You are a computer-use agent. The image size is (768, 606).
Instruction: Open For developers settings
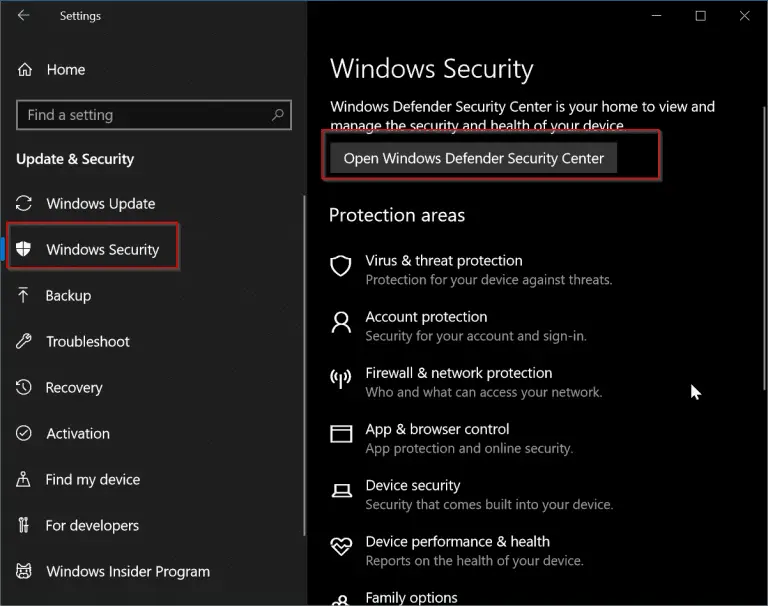coord(92,526)
